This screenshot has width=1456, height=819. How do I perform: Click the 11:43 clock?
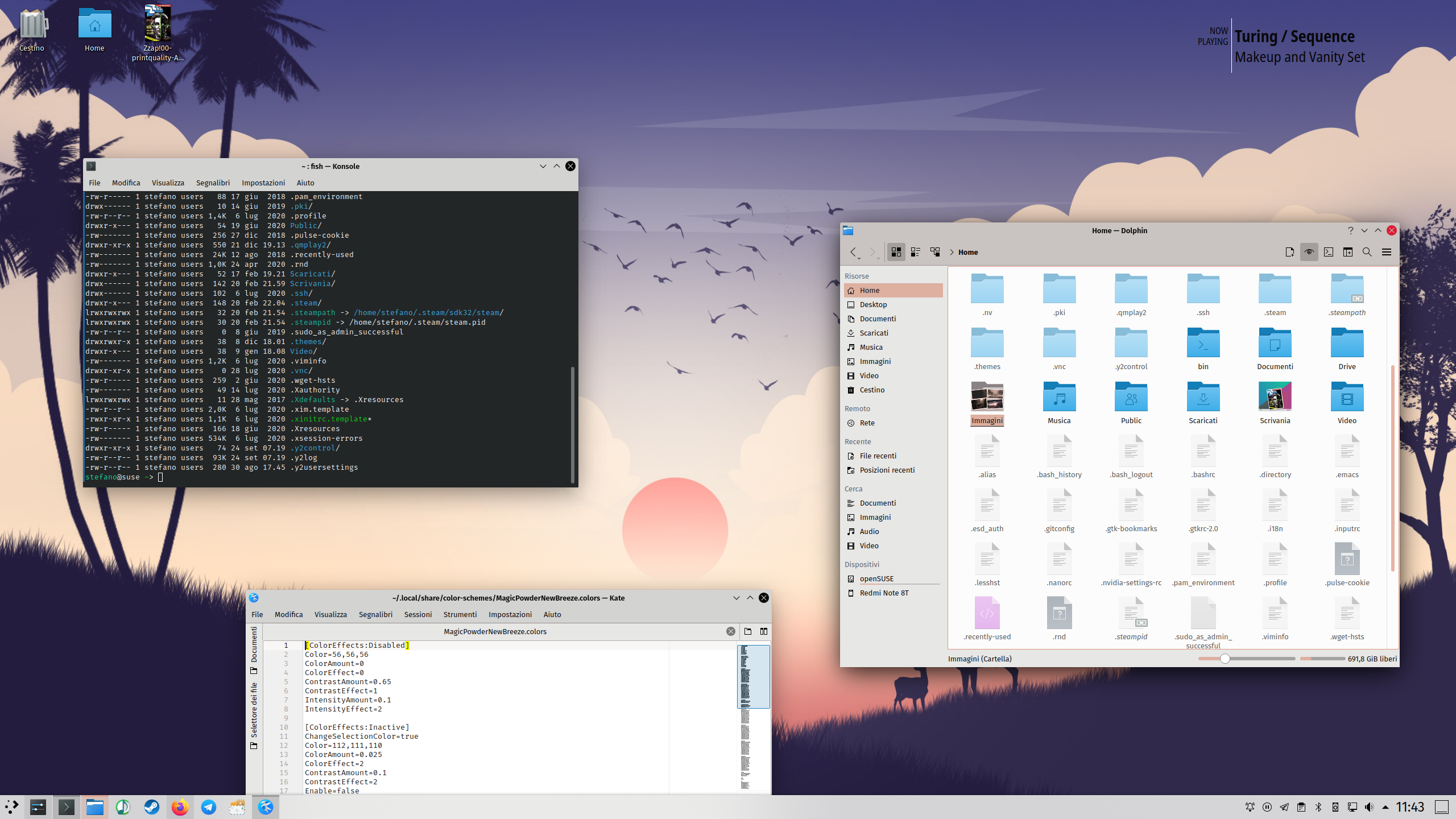click(1409, 806)
